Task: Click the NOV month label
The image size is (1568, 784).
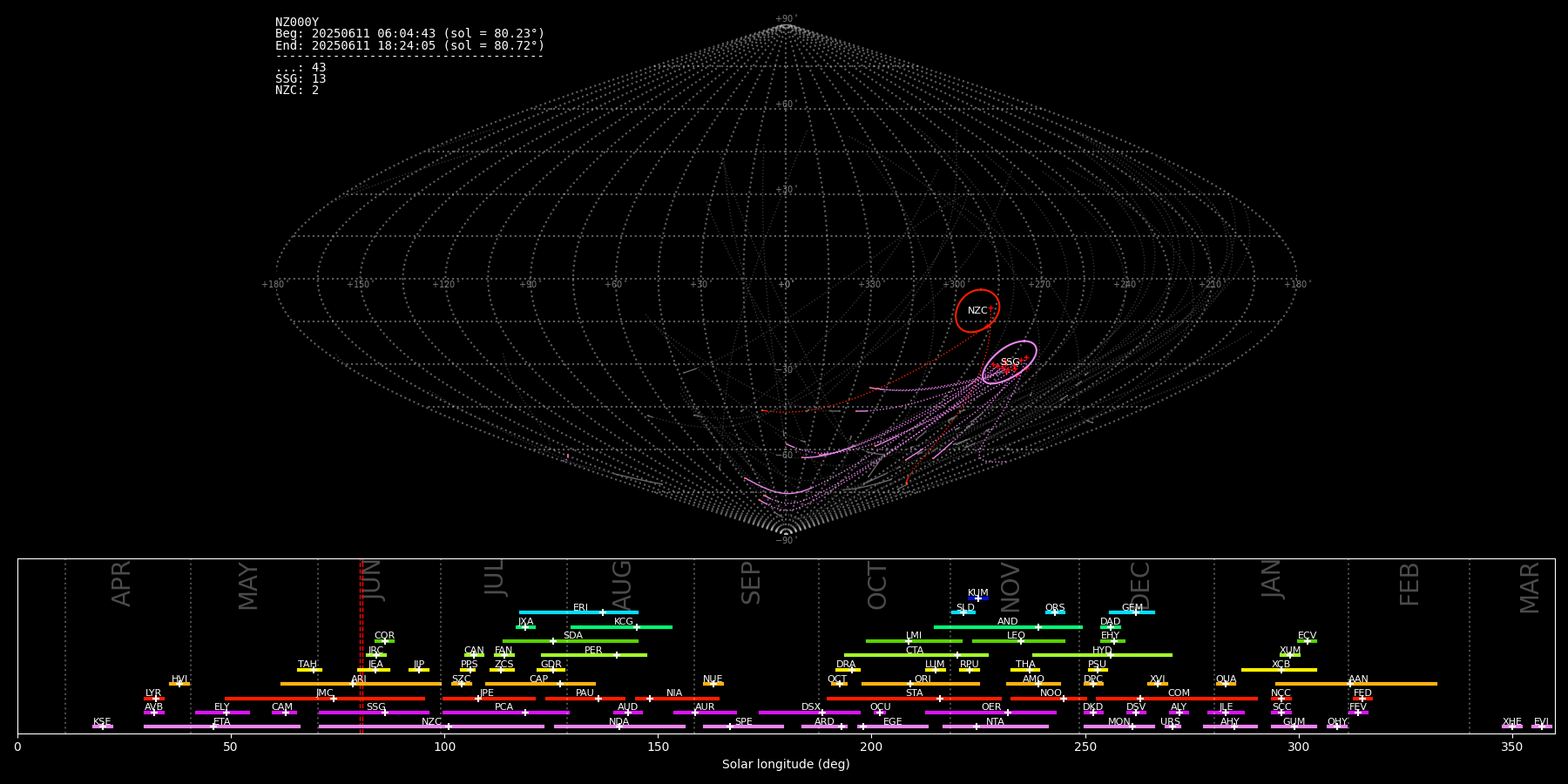Action: click(x=1010, y=587)
